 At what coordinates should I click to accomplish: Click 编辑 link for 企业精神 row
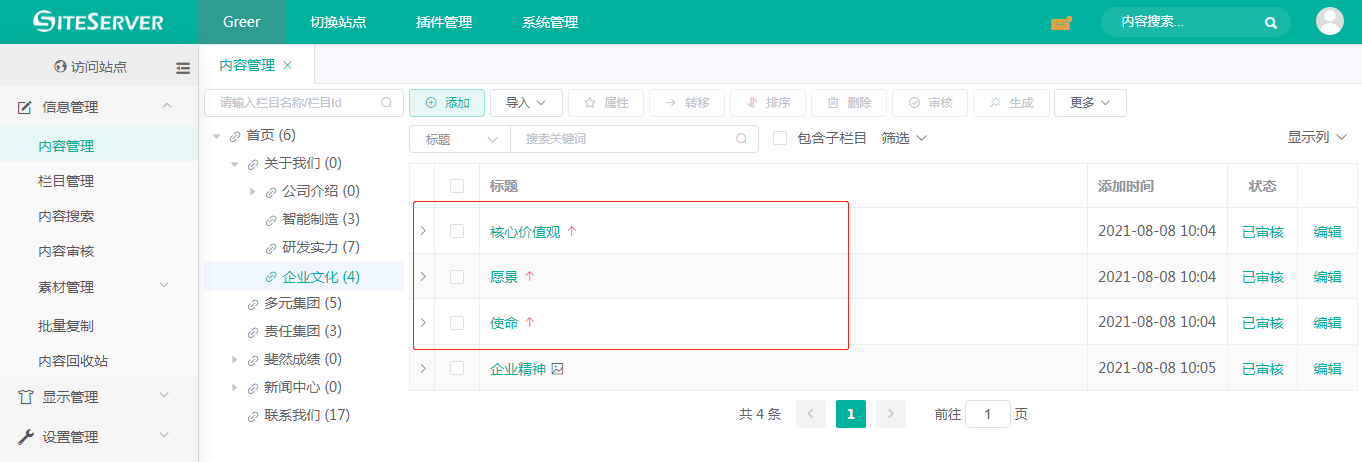pos(1327,369)
